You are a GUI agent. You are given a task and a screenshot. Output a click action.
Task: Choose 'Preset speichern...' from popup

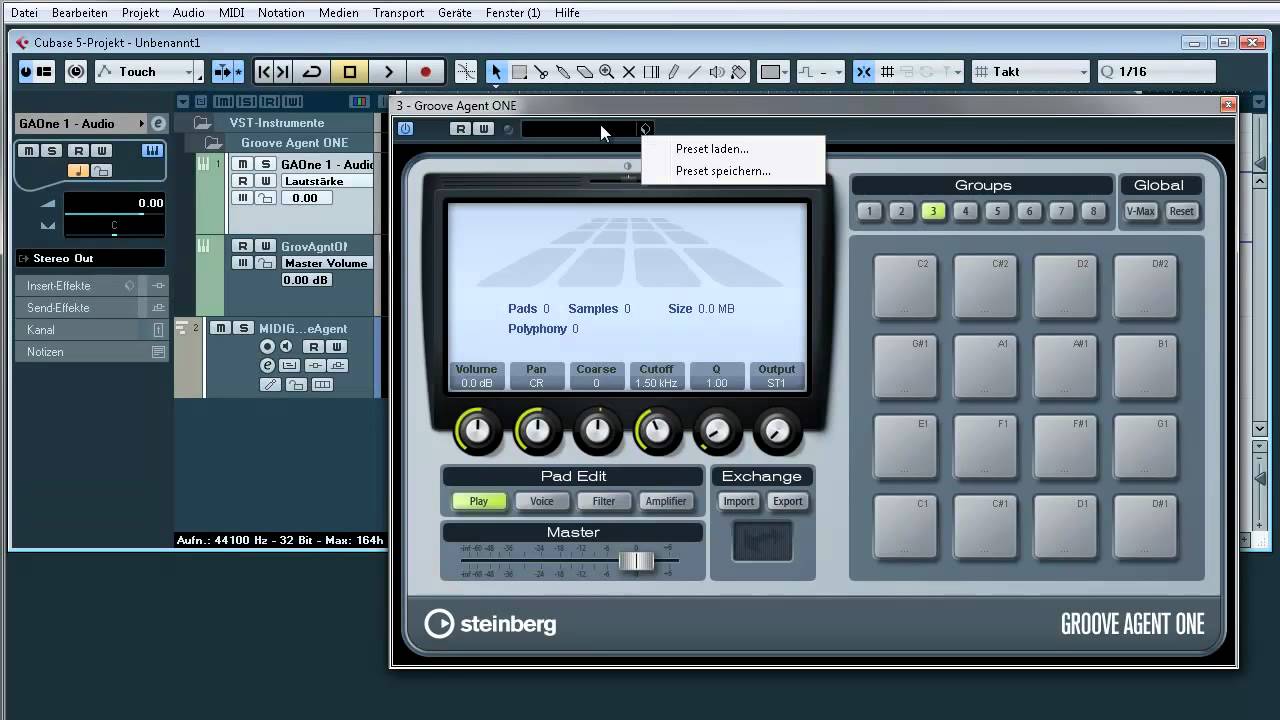click(733, 171)
